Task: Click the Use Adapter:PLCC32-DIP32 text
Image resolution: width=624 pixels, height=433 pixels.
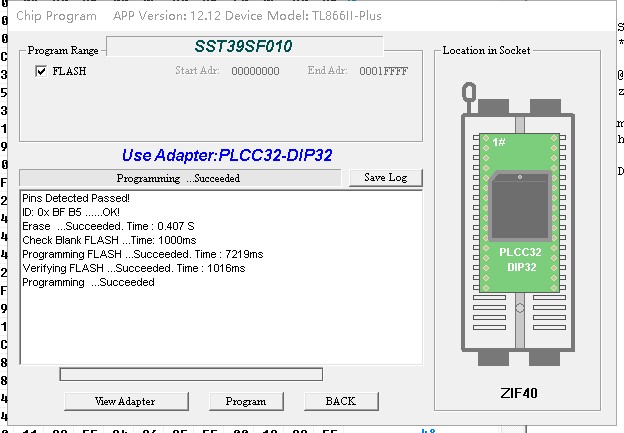Action: click(x=227, y=155)
